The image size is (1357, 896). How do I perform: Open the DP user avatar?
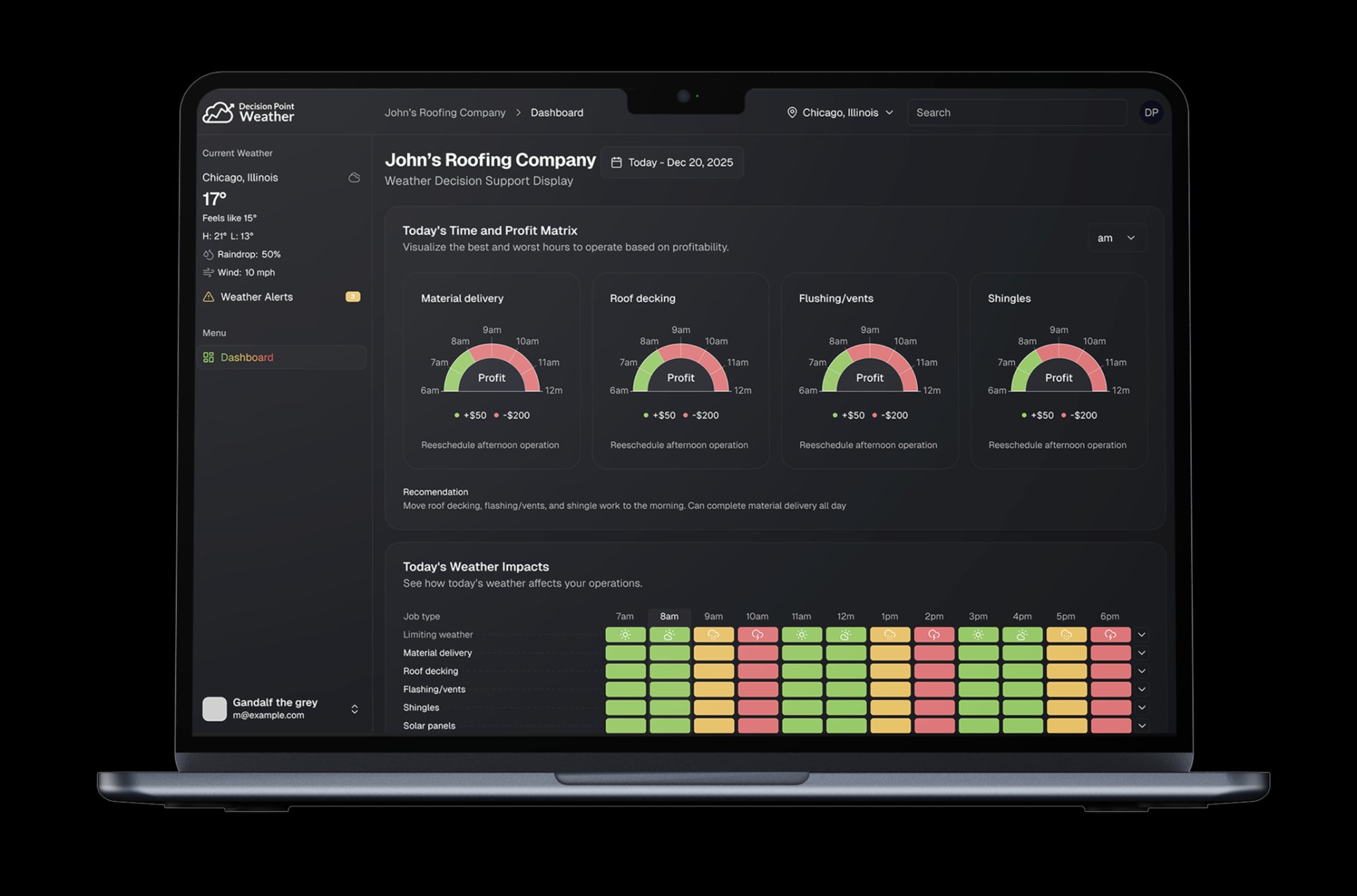[1151, 113]
